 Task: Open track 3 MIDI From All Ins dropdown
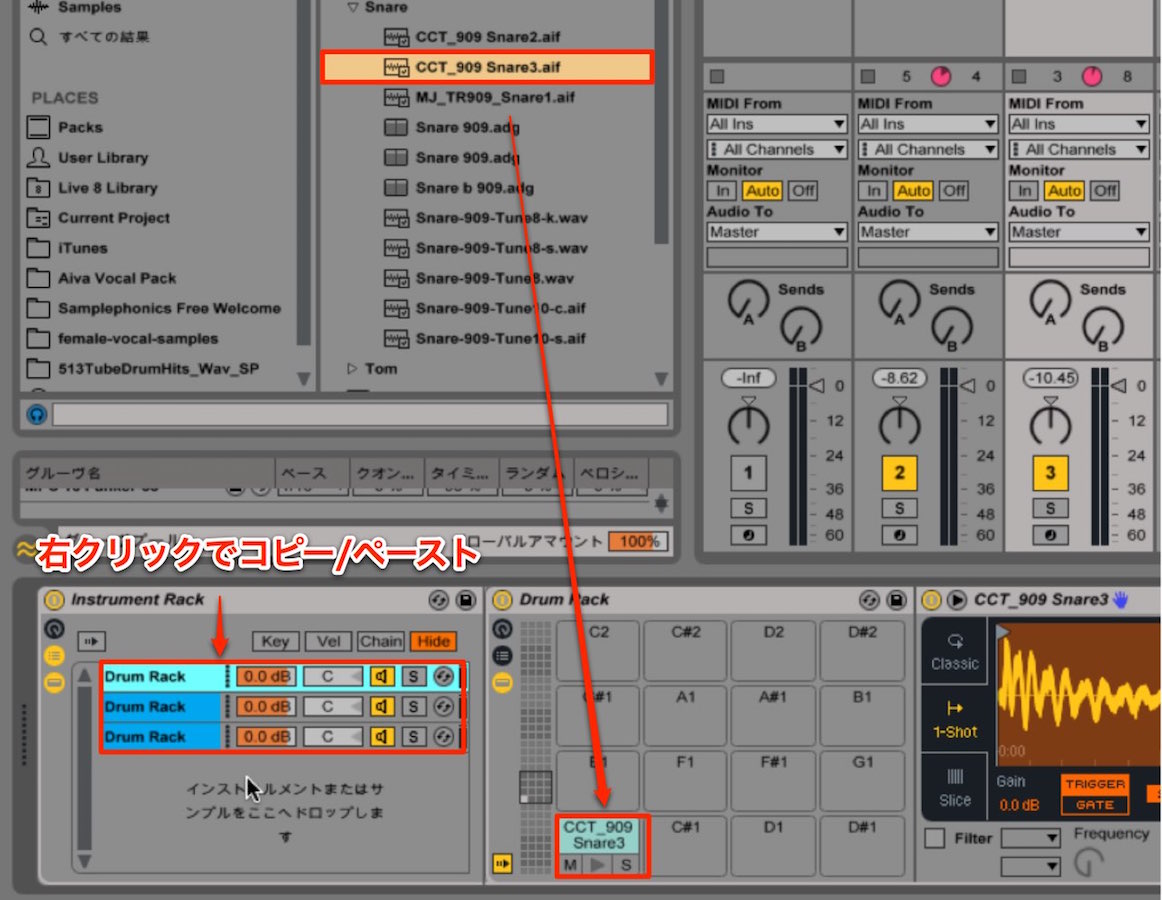(1079, 124)
